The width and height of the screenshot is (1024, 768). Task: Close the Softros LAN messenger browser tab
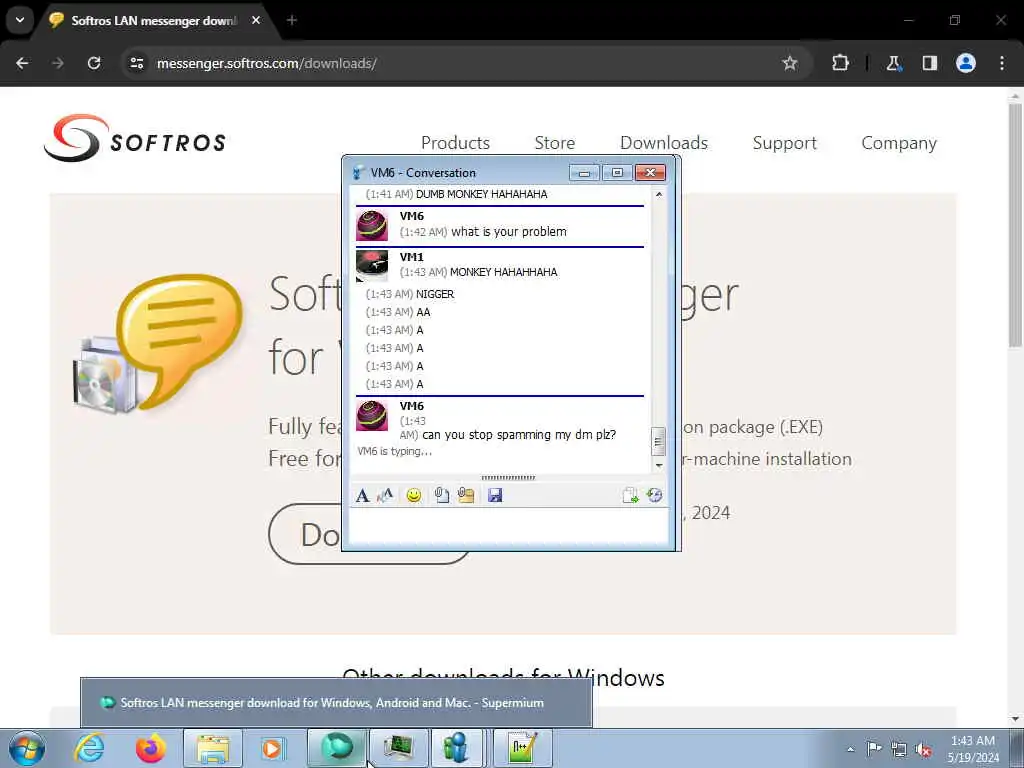(x=256, y=20)
